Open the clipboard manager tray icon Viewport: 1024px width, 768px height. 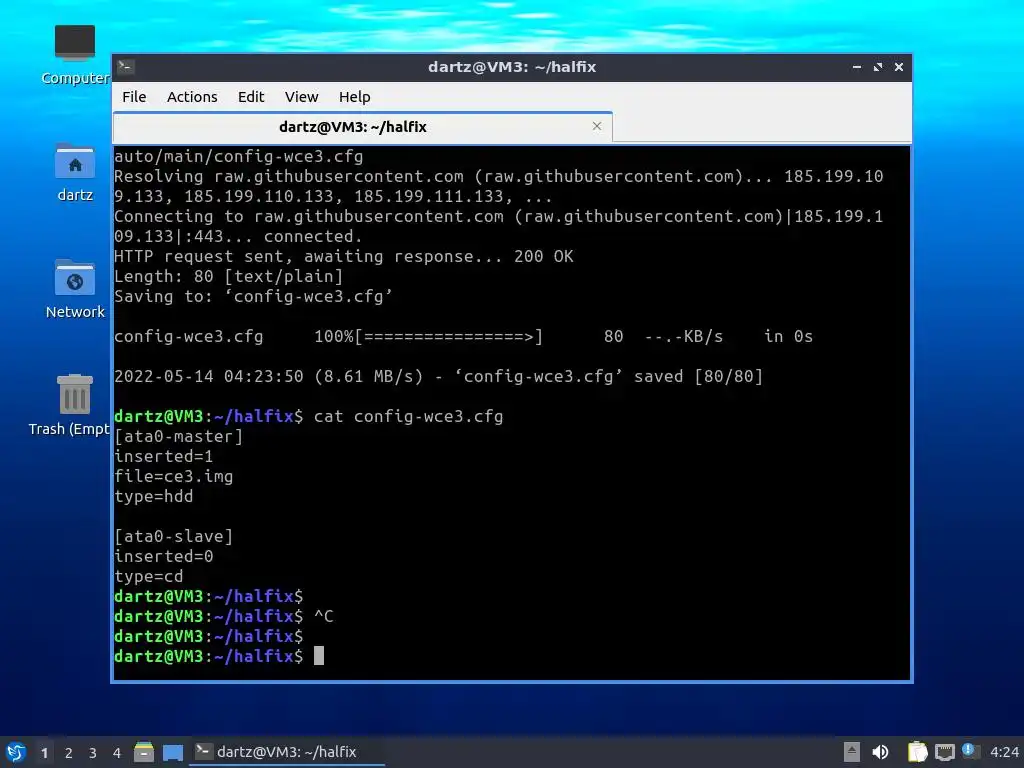point(918,752)
